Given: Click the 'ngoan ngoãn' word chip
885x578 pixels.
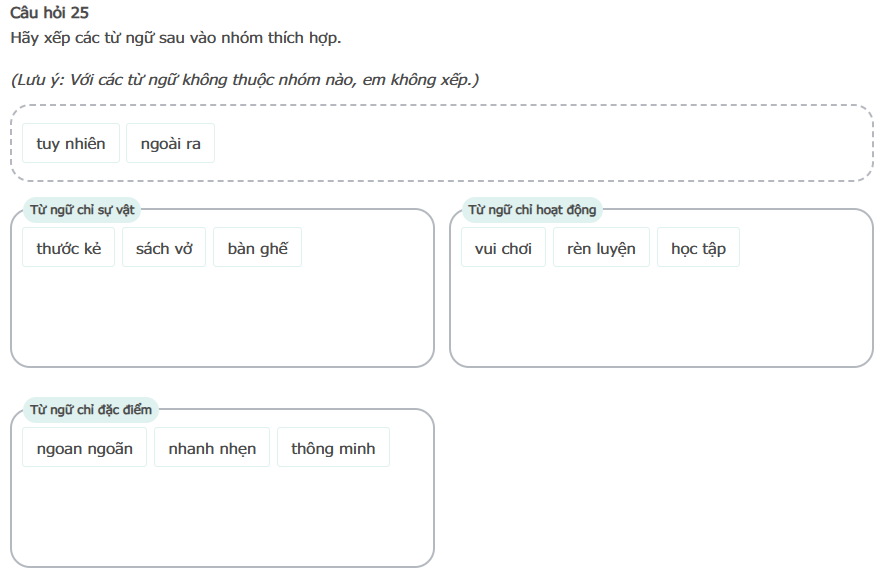Looking at the screenshot, I should click(84, 448).
